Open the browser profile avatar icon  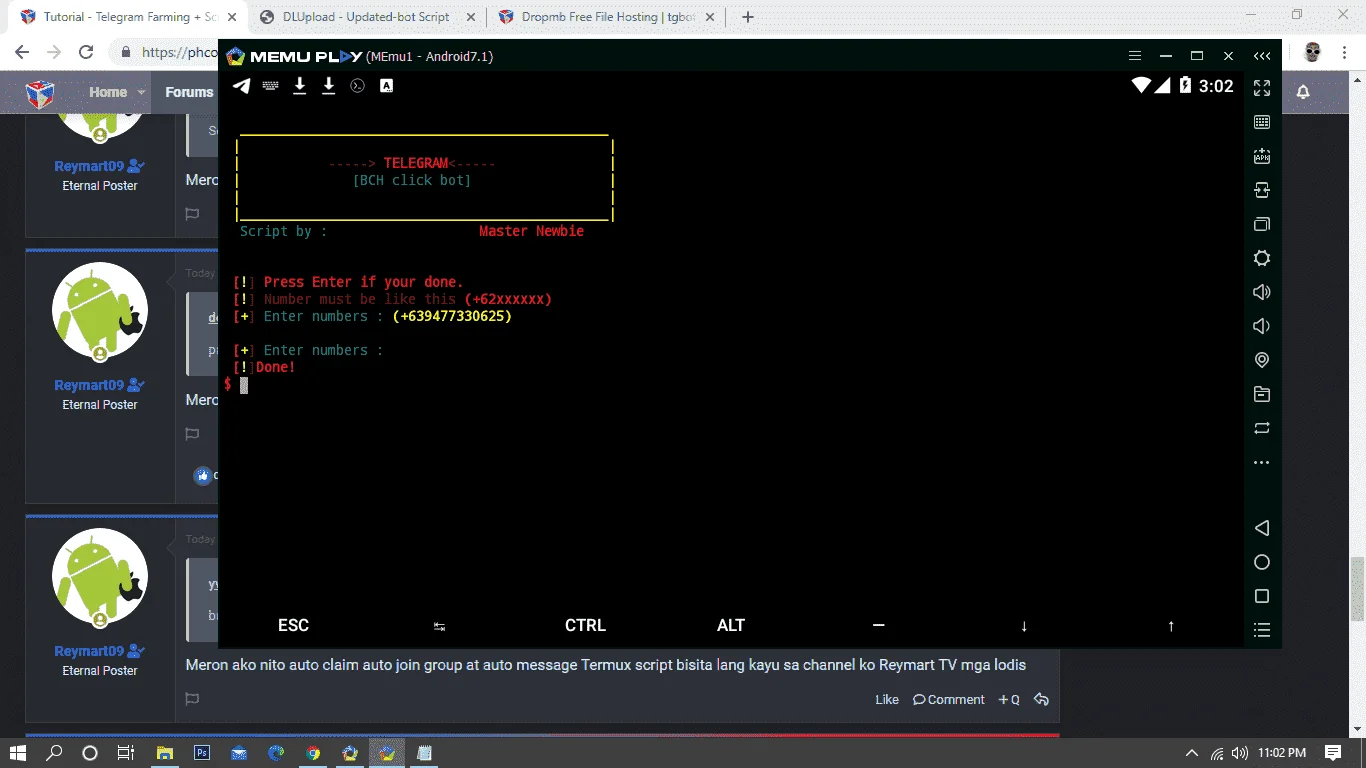[1313, 52]
